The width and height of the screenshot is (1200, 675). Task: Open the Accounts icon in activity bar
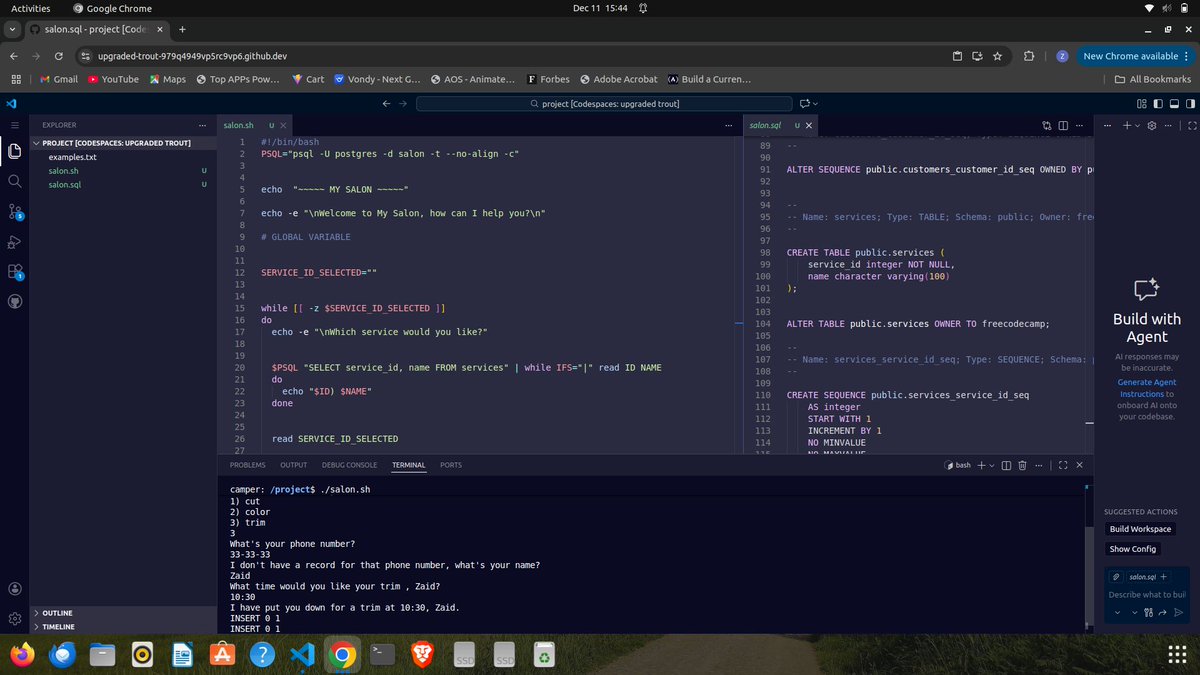click(14, 589)
